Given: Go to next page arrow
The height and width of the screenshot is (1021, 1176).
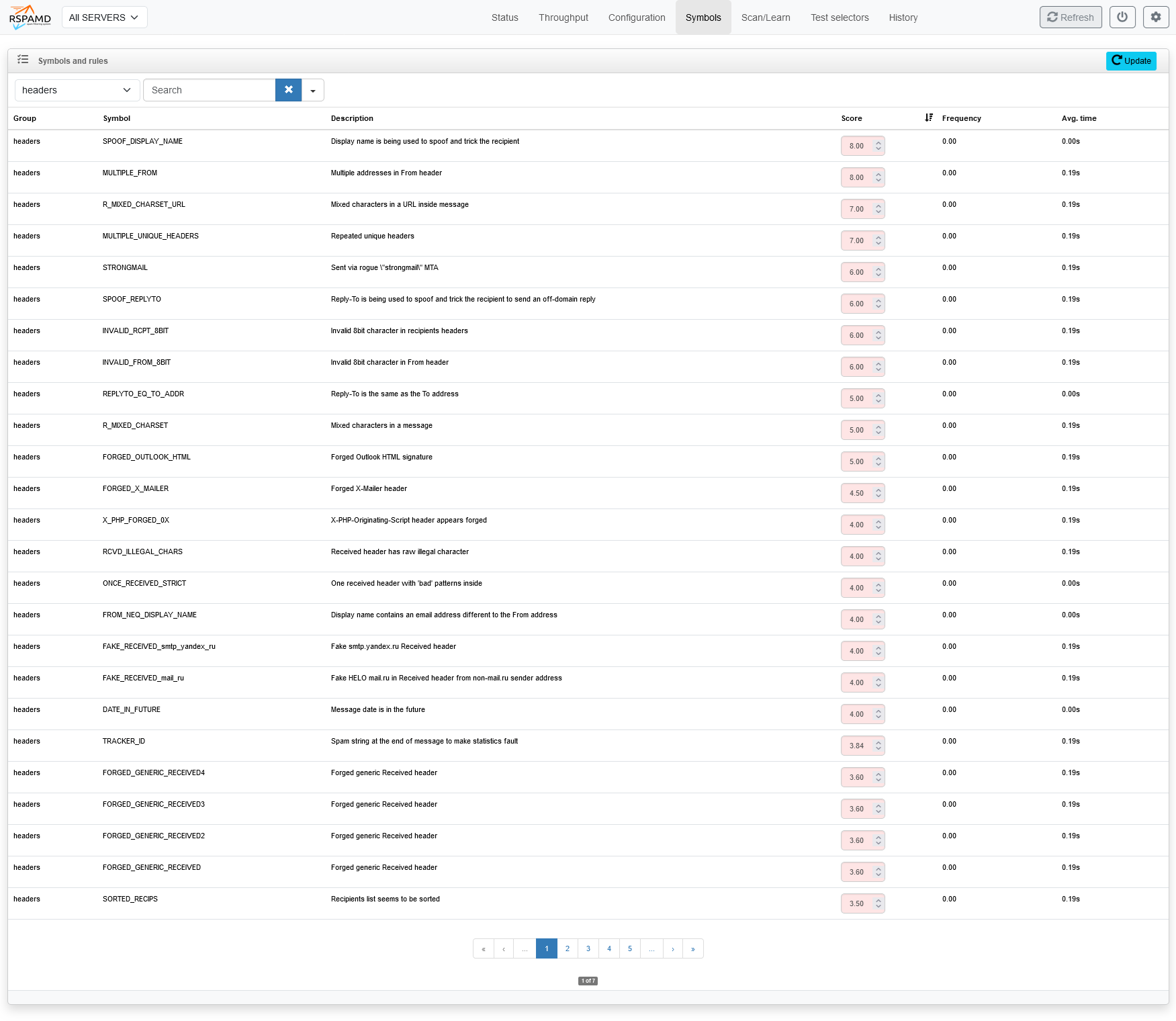Looking at the screenshot, I should pyautogui.click(x=673, y=948).
